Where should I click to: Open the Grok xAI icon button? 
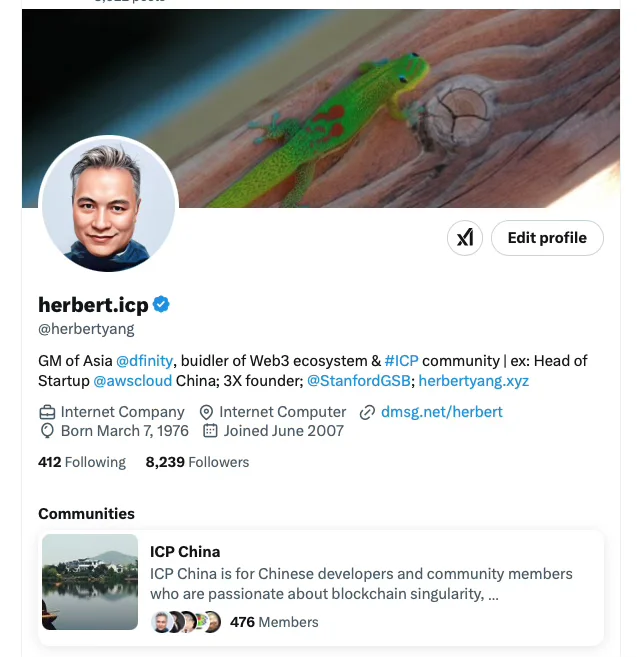coord(464,238)
